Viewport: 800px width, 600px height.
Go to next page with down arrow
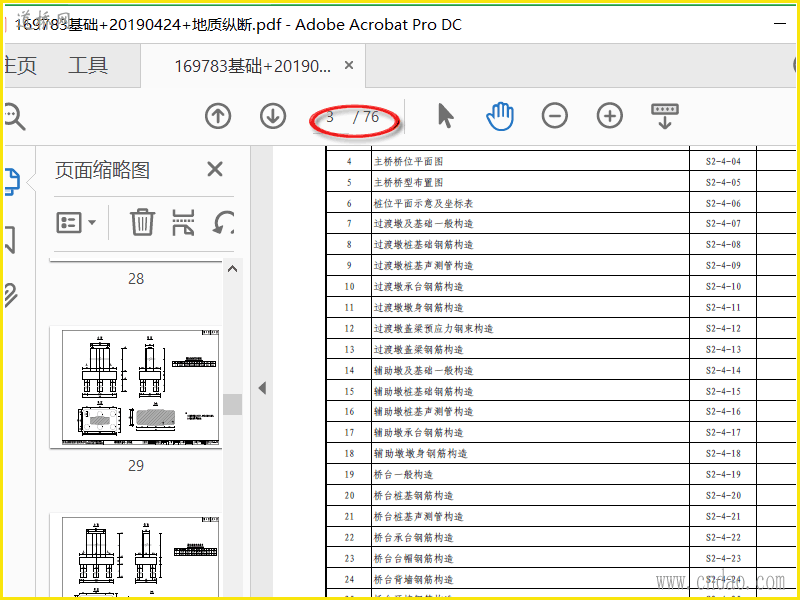(273, 116)
